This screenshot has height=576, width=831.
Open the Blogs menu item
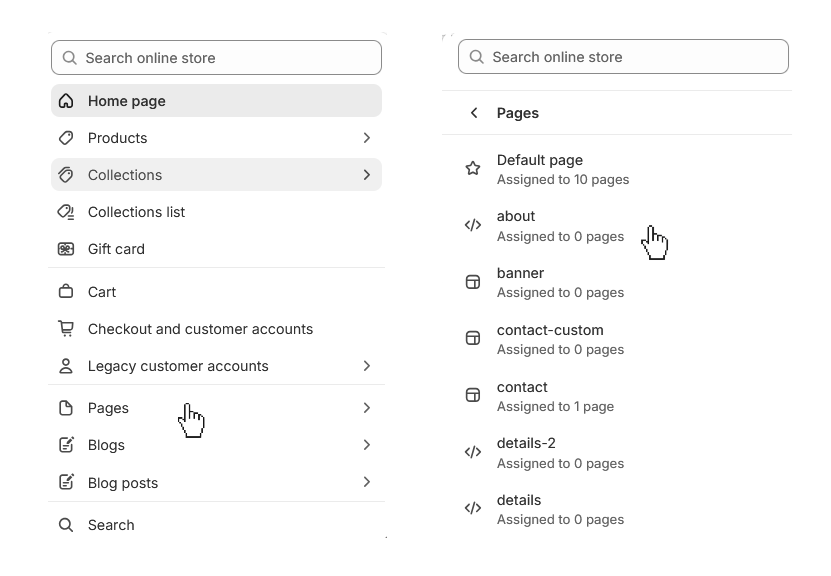pyautogui.click(x=216, y=445)
